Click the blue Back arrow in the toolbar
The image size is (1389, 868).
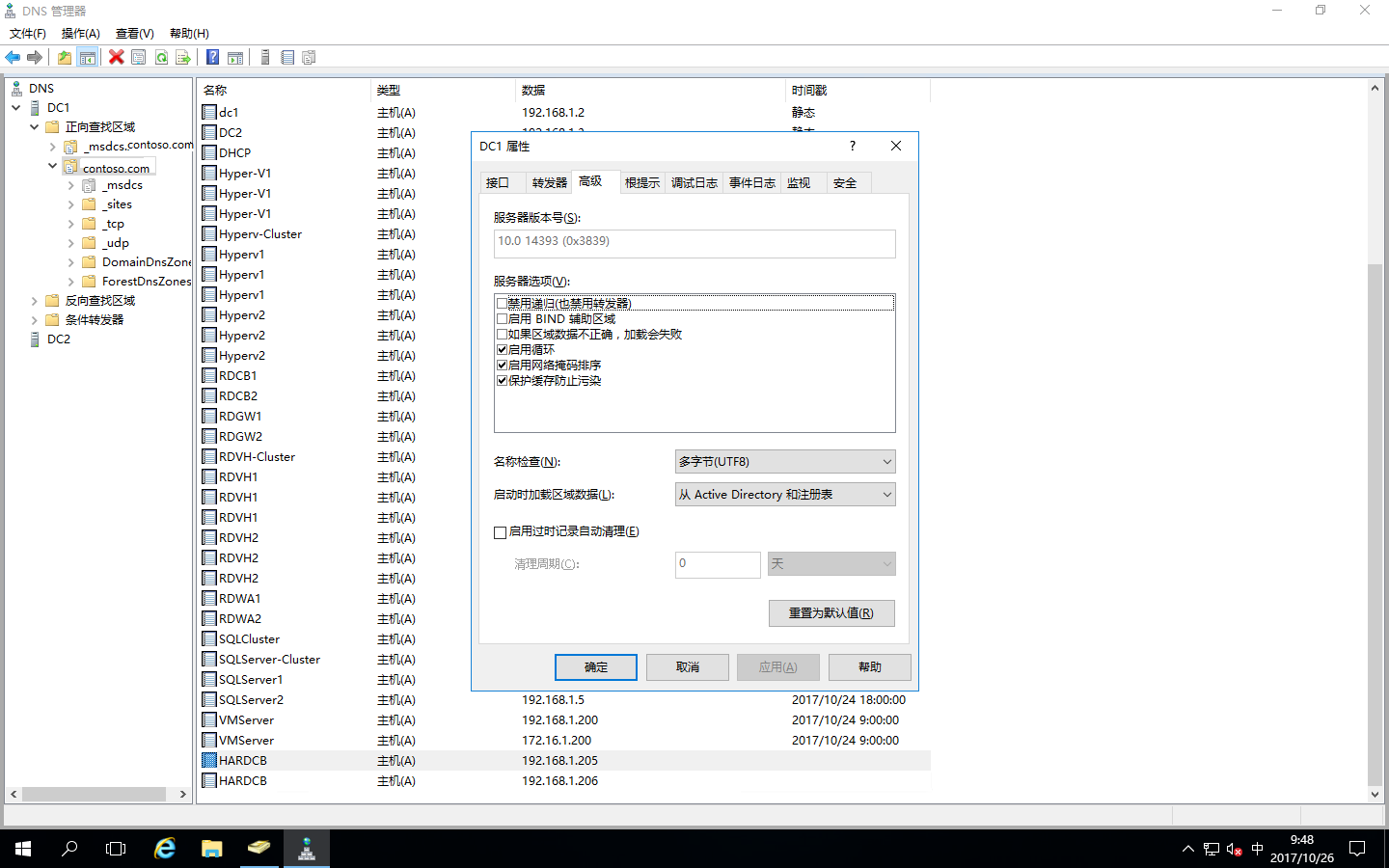click(13, 58)
